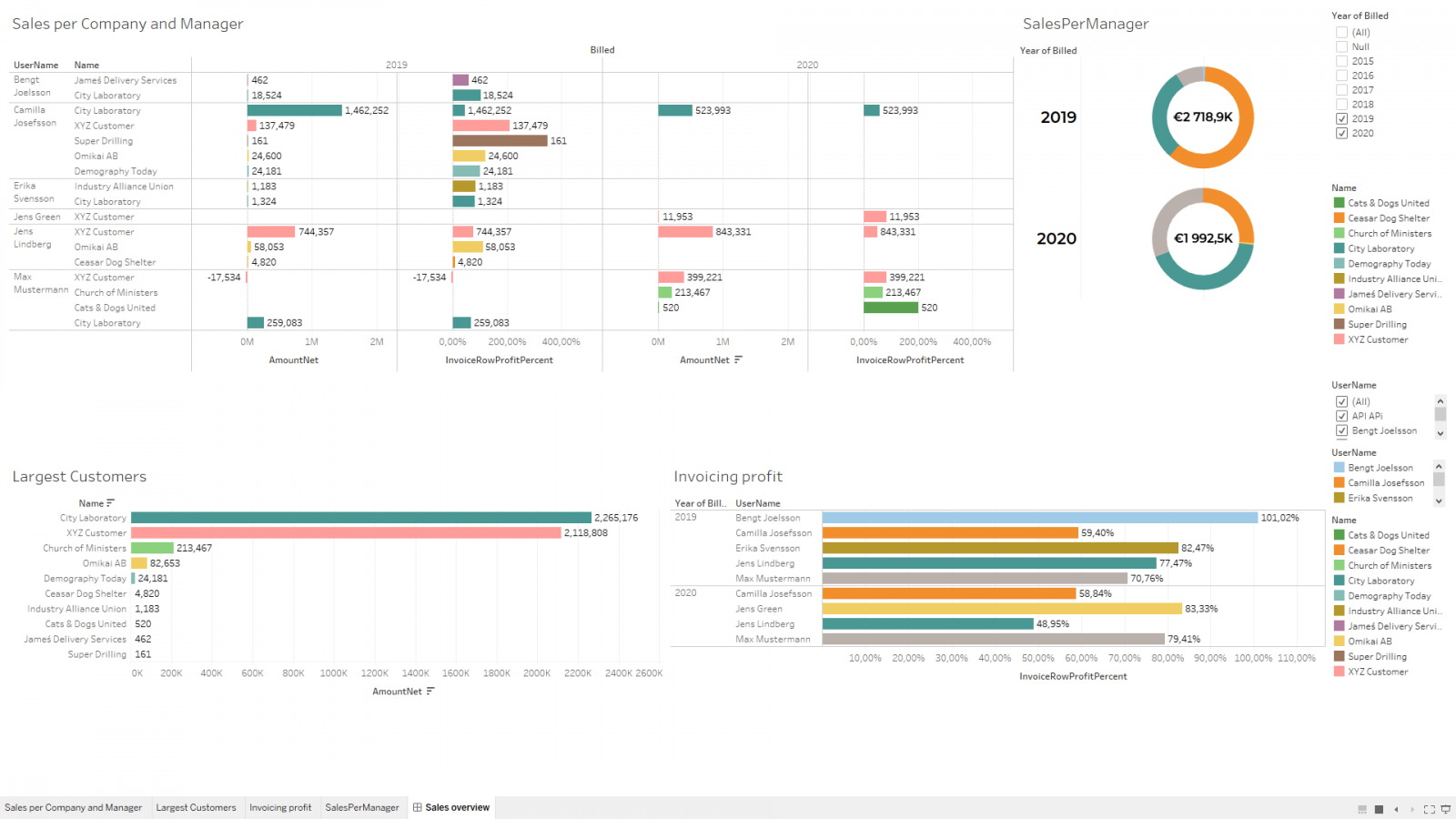The image size is (1456, 819).
Task: Switch to the Largest Customers tab
Action: pos(196,807)
